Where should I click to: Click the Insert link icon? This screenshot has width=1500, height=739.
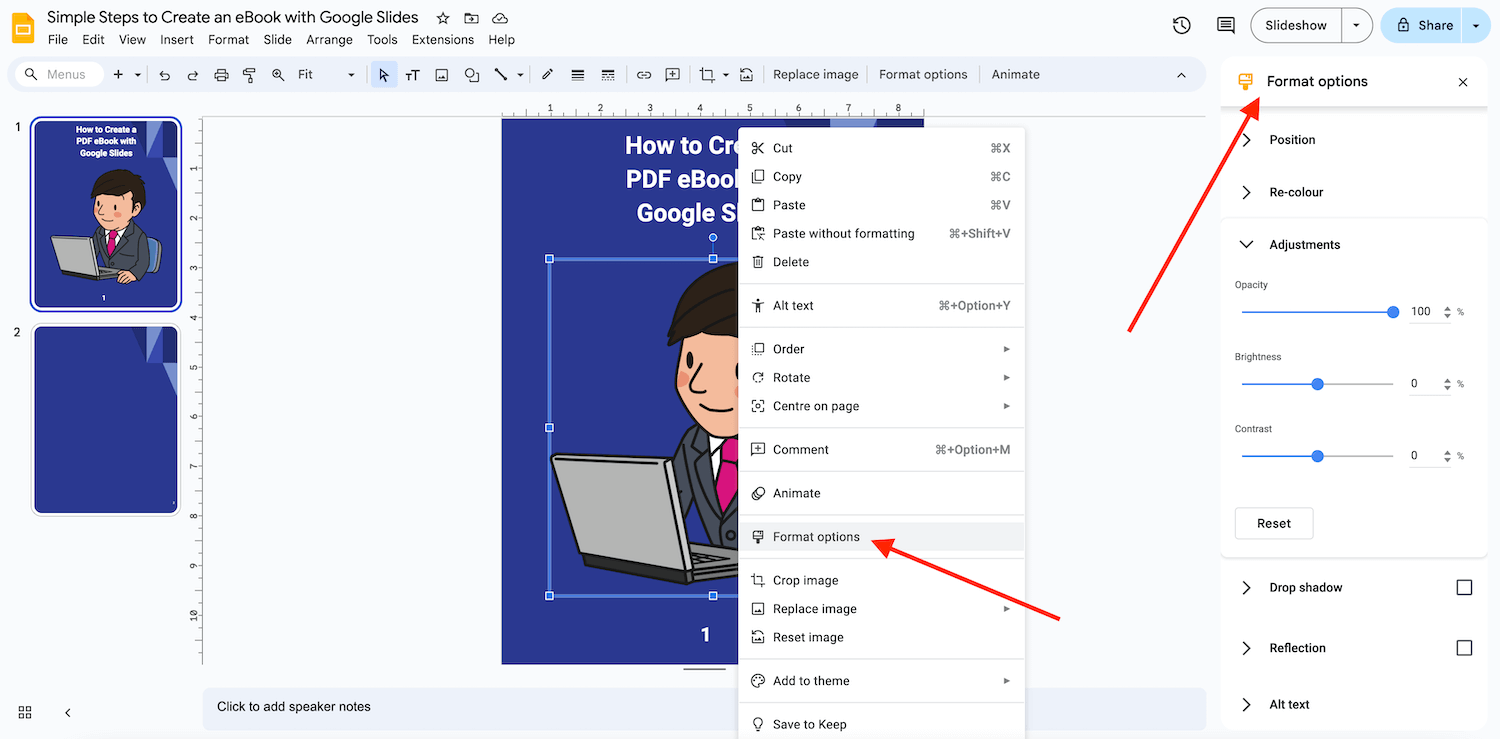tap(644, 75)
